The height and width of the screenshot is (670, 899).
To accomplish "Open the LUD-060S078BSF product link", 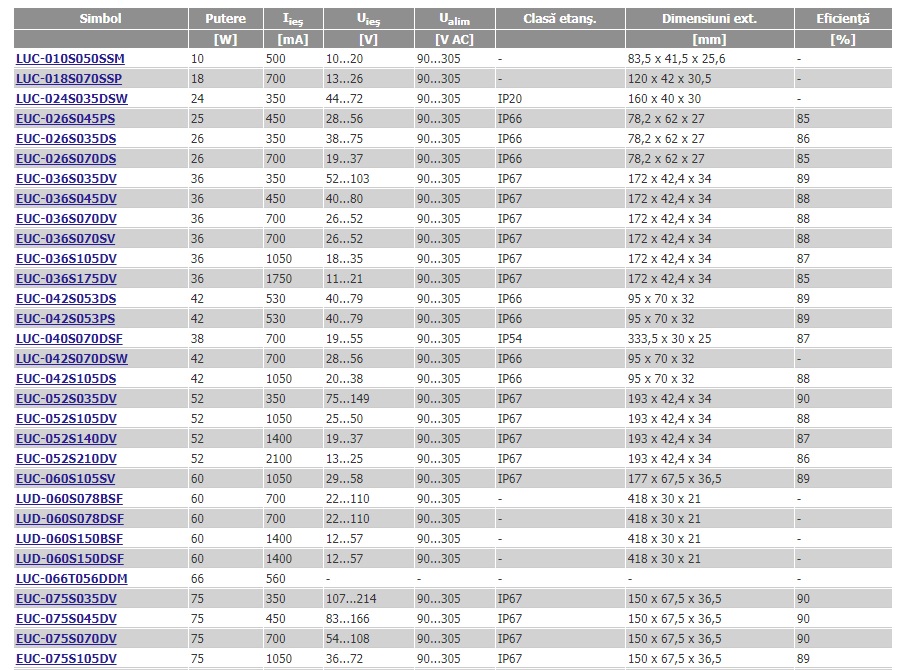I will (69, 499).
